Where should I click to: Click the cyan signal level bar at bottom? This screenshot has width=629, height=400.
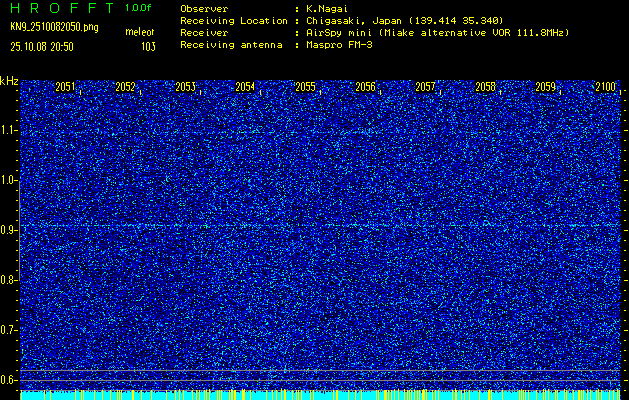[x=320, y=395]
